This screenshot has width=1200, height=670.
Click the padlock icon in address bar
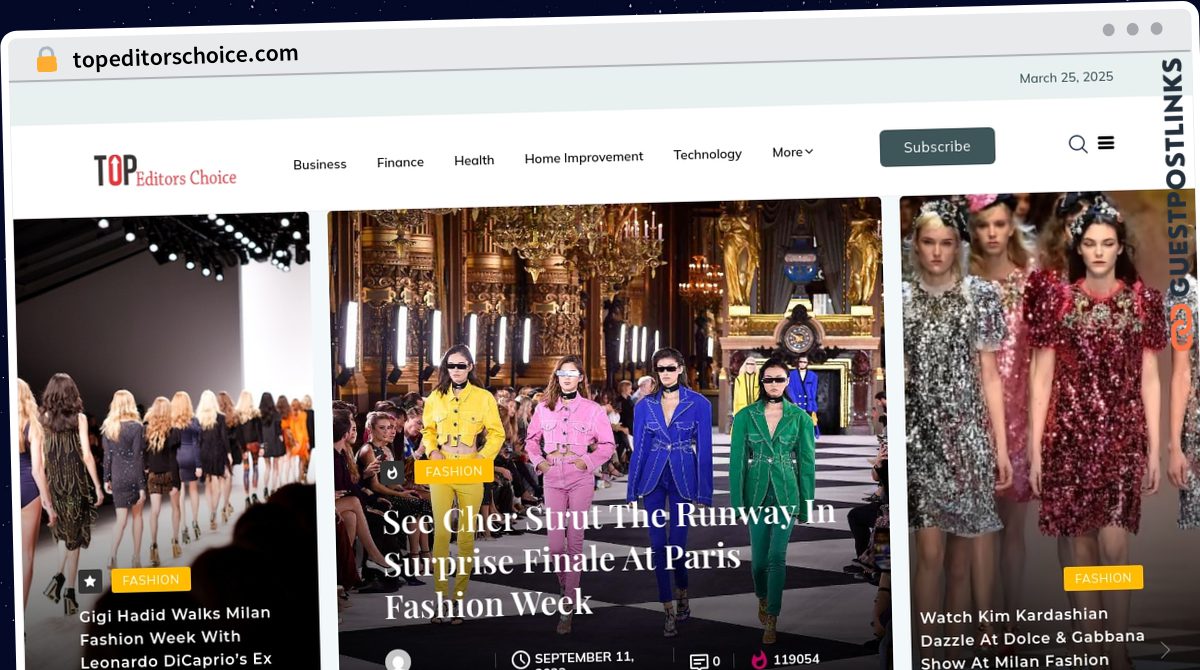click(47, 60)
